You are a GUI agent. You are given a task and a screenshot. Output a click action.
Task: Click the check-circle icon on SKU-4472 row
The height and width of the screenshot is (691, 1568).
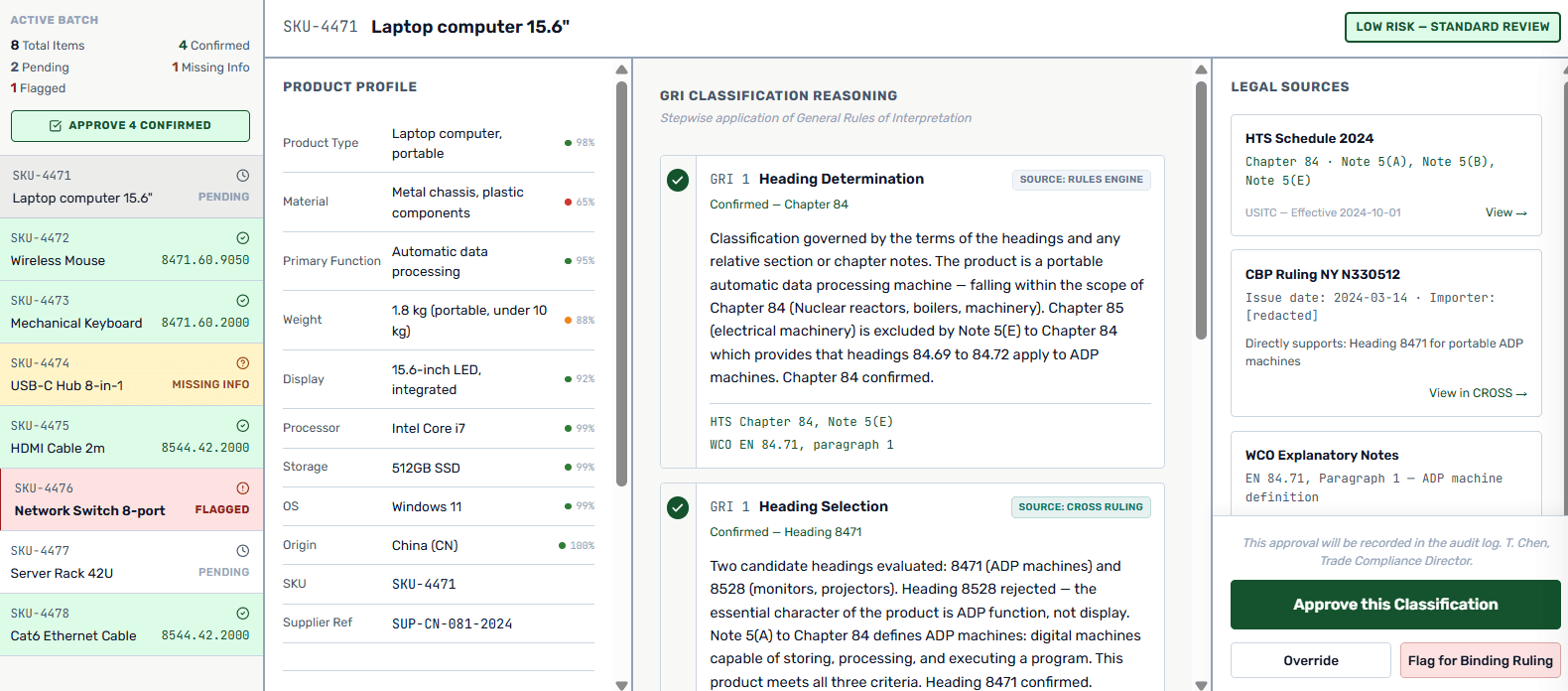pyautogui.click(x=243, y=238)
